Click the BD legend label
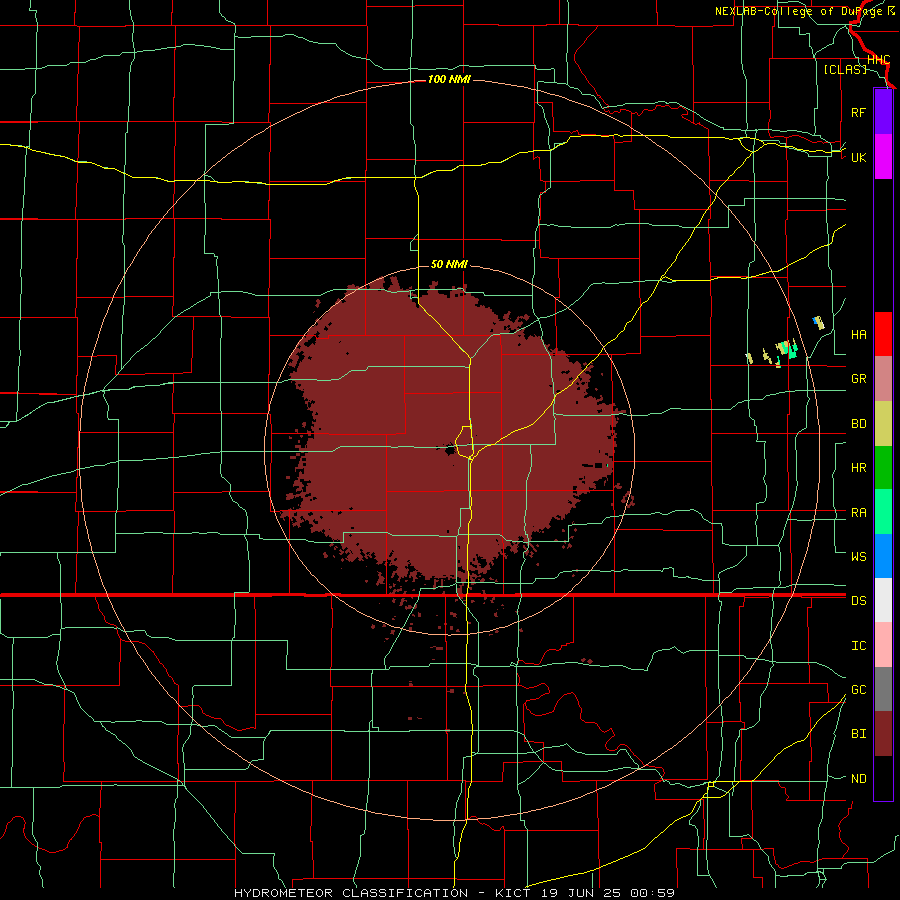The height and width of the screenshot is (900, 900). [858, 424]
